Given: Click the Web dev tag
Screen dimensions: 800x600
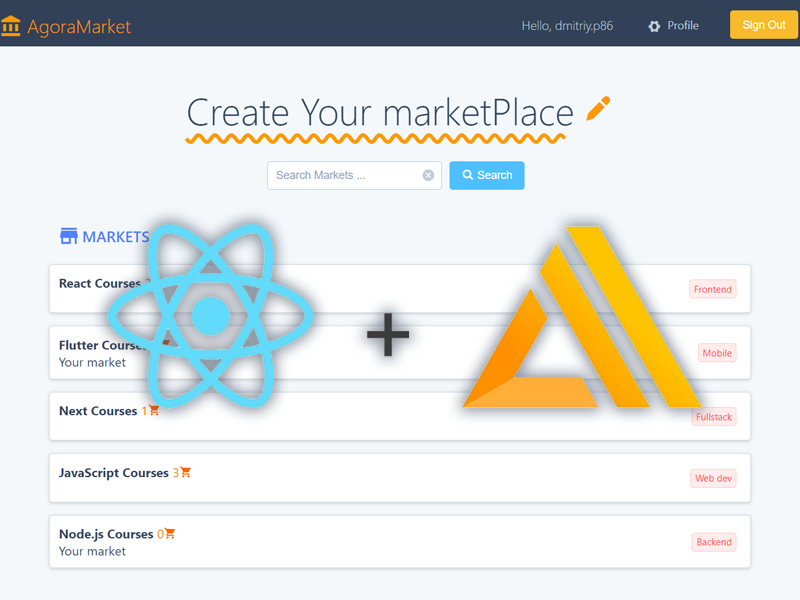Looking at the screenshot, I should (713, 478).
